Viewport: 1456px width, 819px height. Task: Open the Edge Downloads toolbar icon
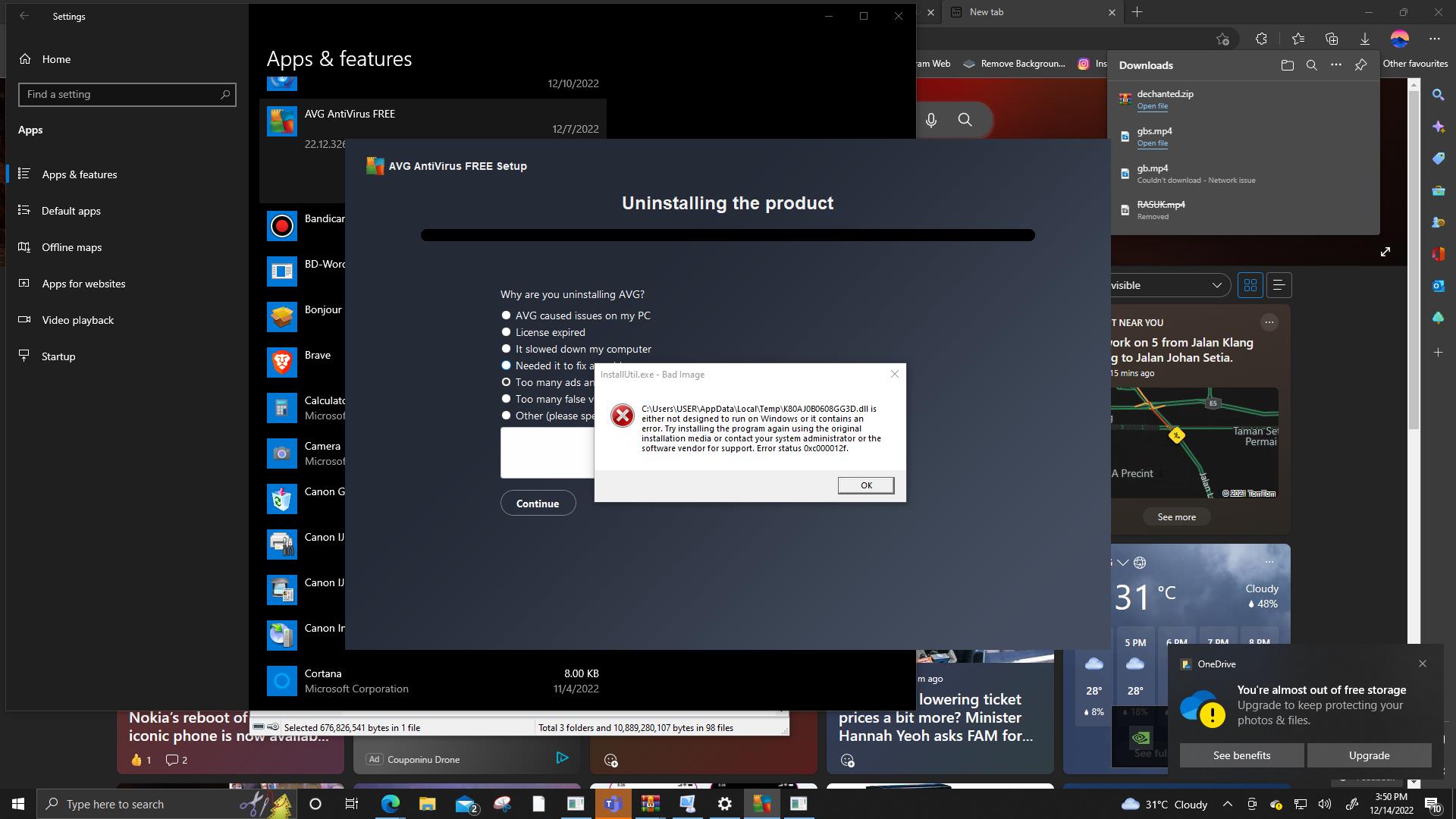click(1364, 39)
